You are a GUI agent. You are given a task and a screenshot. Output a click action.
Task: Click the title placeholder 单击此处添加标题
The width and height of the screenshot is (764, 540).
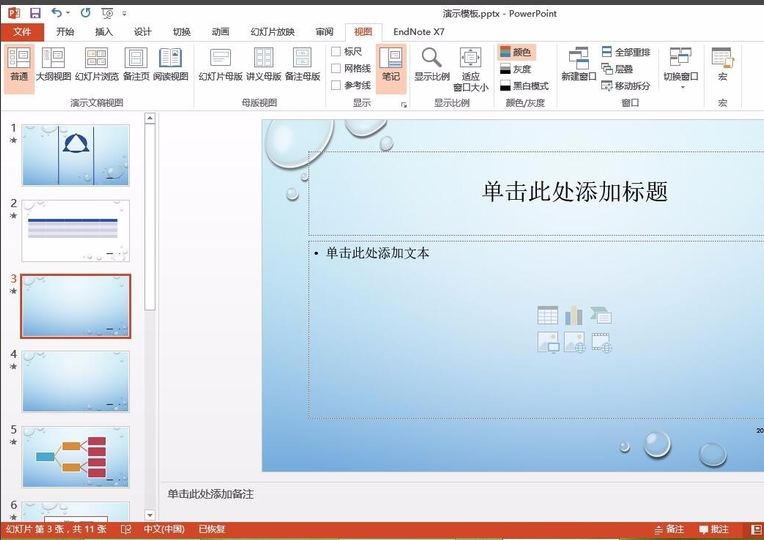(574, 192)
